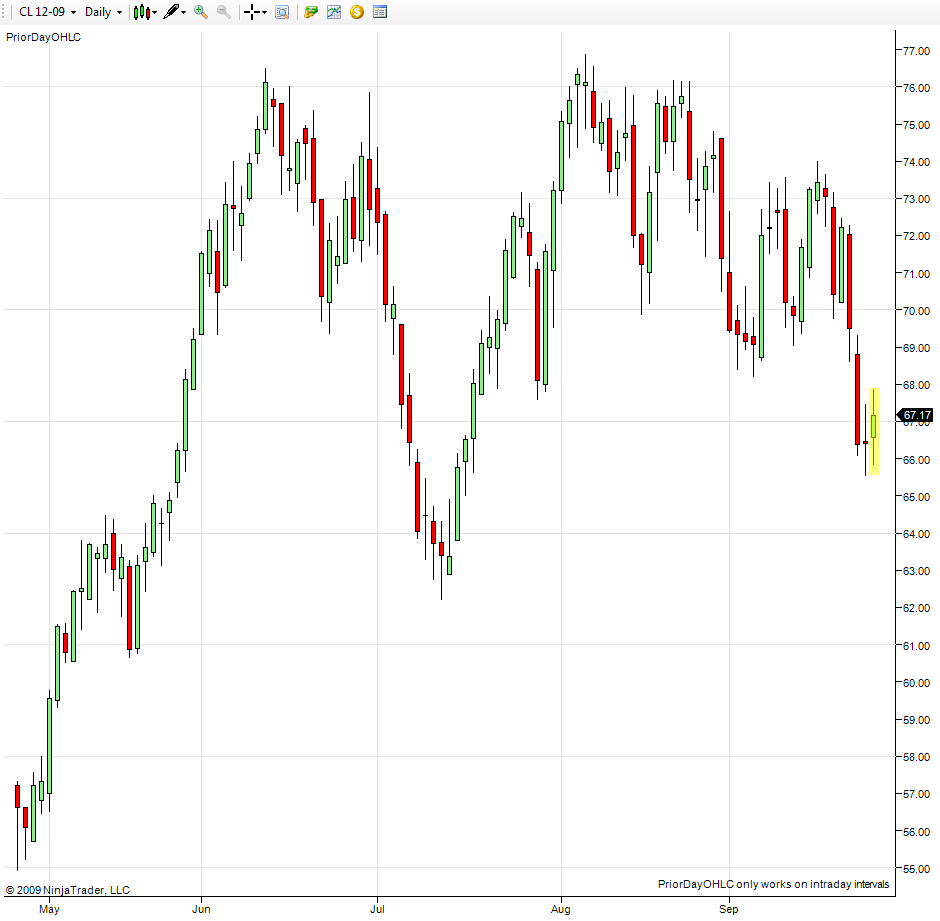Open the chart trader money icon
The image size is (940, 921).
click(x=311, y=12)
